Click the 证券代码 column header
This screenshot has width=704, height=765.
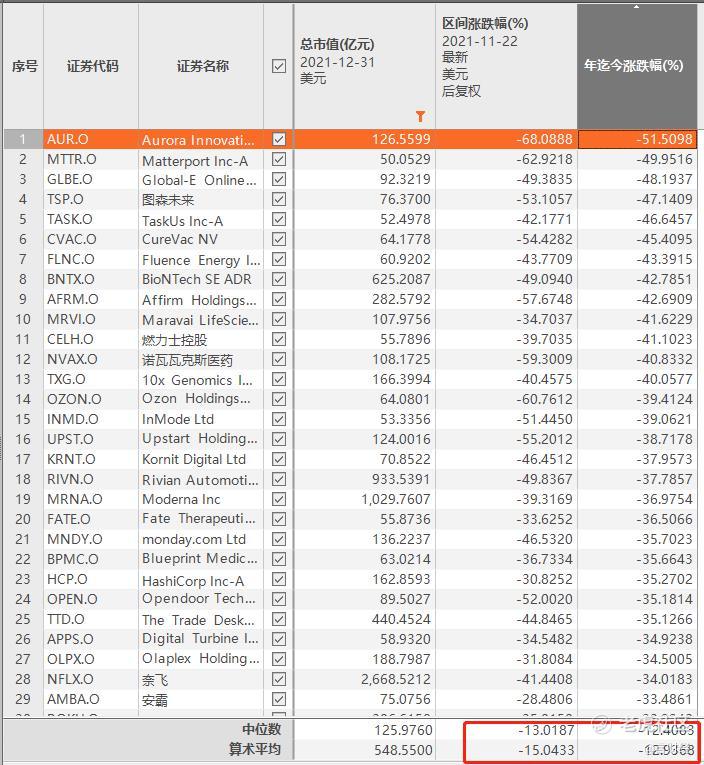(x=91, y=66)
